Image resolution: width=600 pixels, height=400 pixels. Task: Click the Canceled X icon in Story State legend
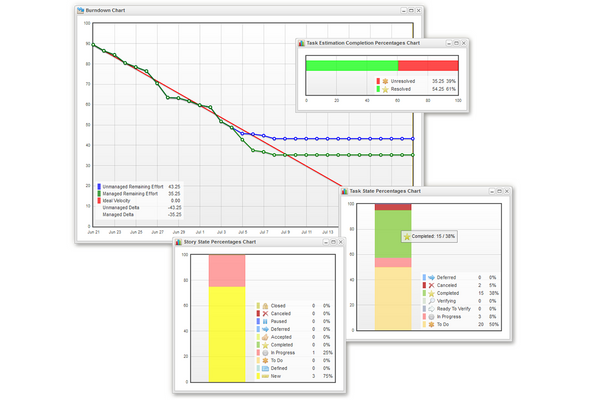(265, 313)
